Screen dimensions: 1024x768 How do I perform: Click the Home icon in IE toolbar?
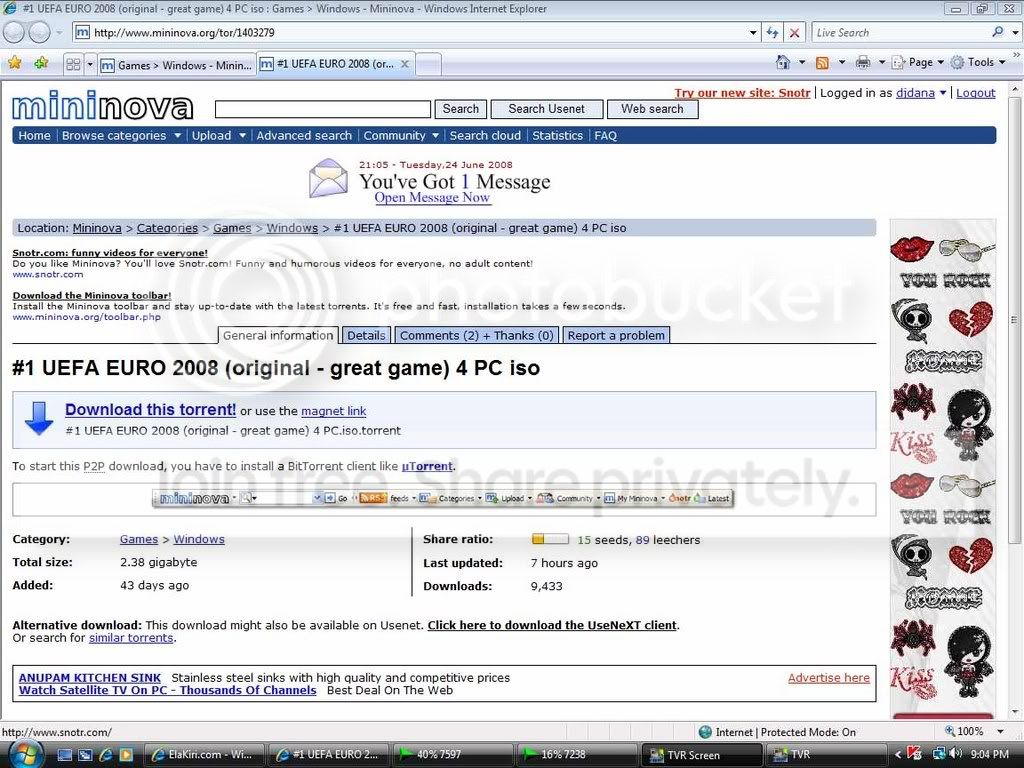click(x=782, y=62)
